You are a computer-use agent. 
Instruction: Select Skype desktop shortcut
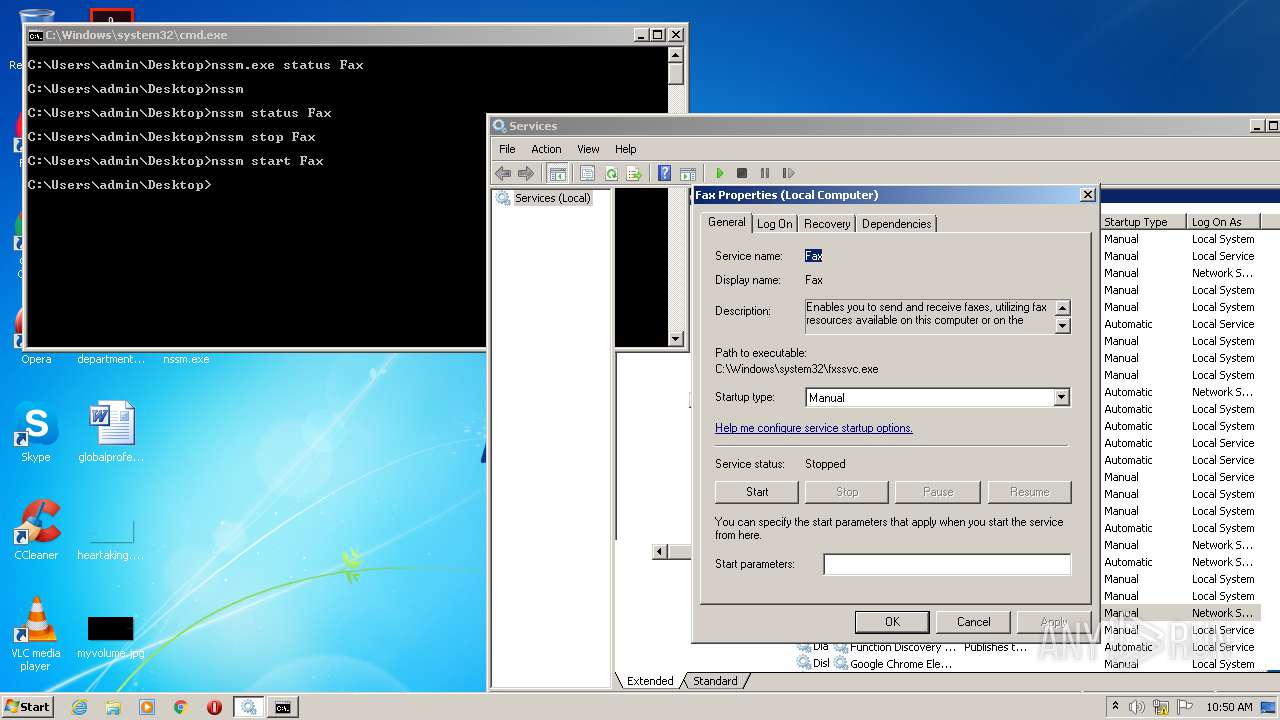coord(36,433)
